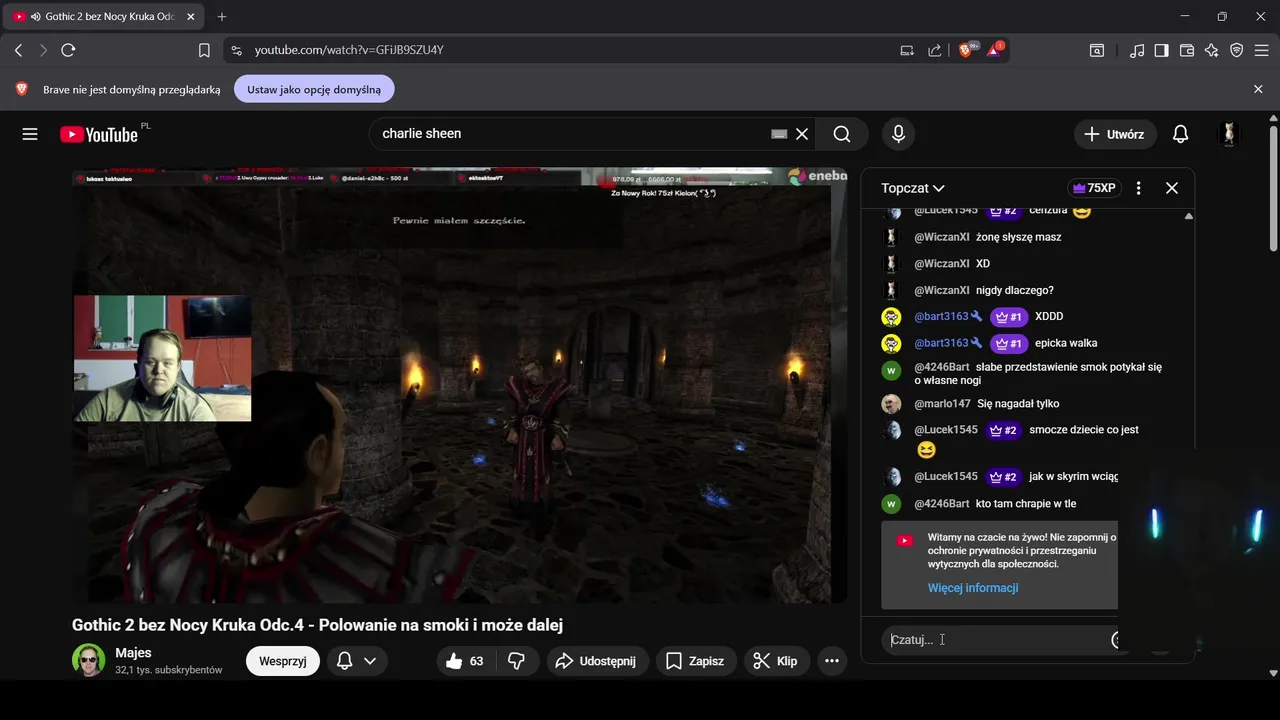Click the #1 crown badge beside XDDD

[1010, 317]
